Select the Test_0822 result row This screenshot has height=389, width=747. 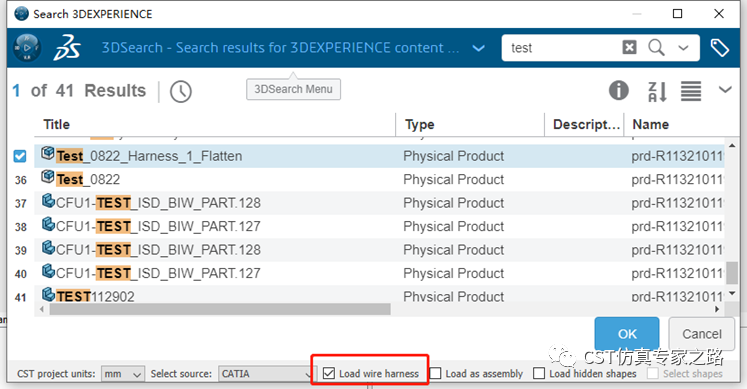point(379,180)
